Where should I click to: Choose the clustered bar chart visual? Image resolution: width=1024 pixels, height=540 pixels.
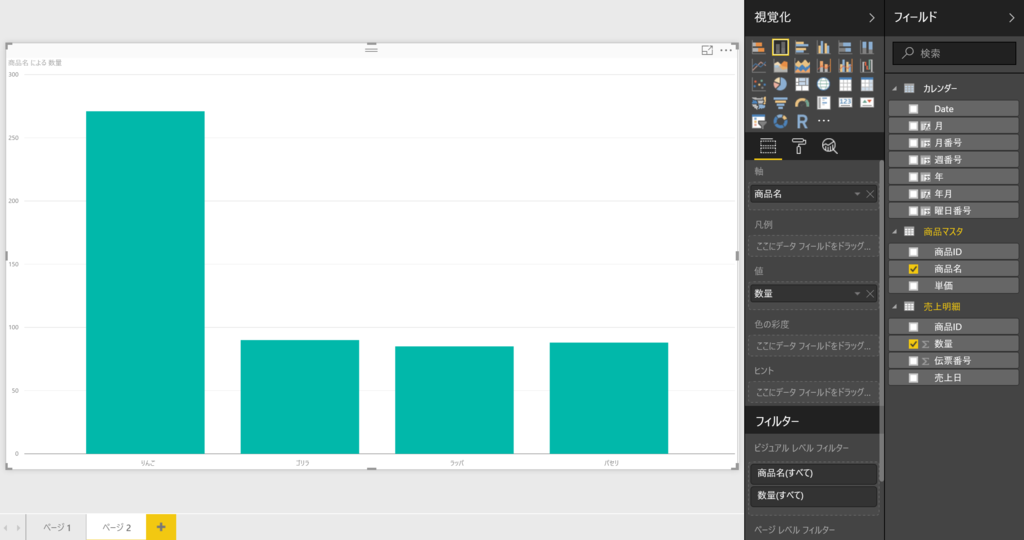point(802,47)
